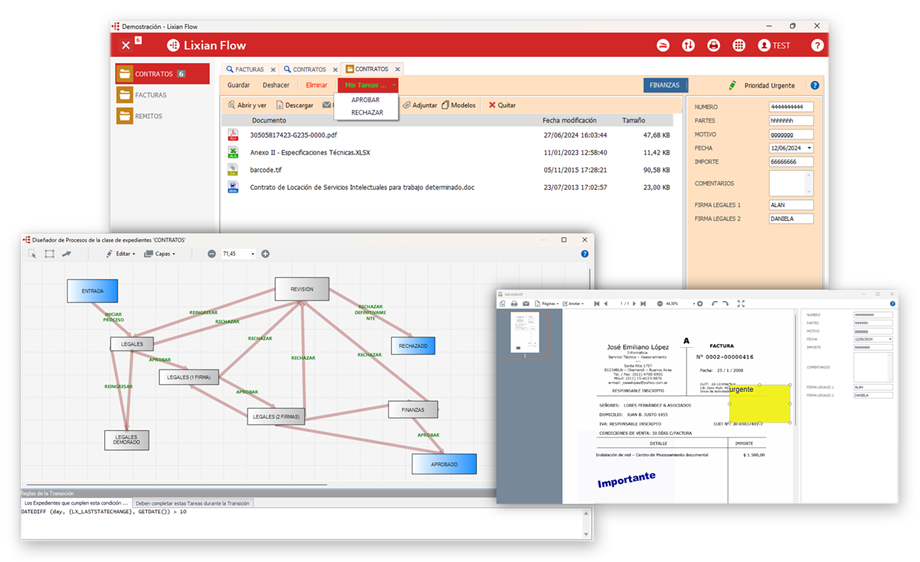Close the FACTURAS tab

(x=273, y=69)
